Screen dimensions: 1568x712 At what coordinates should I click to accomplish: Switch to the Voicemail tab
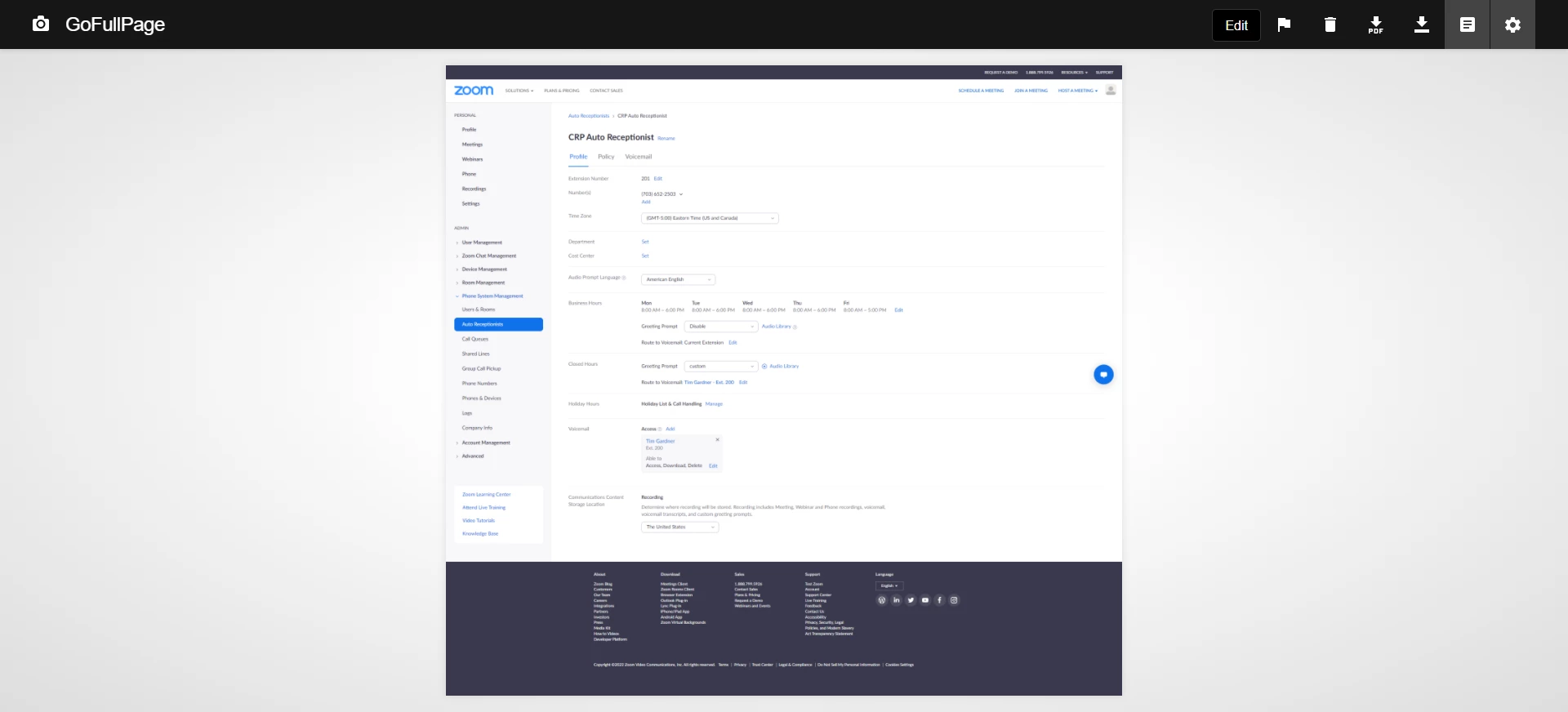[639, 157]
